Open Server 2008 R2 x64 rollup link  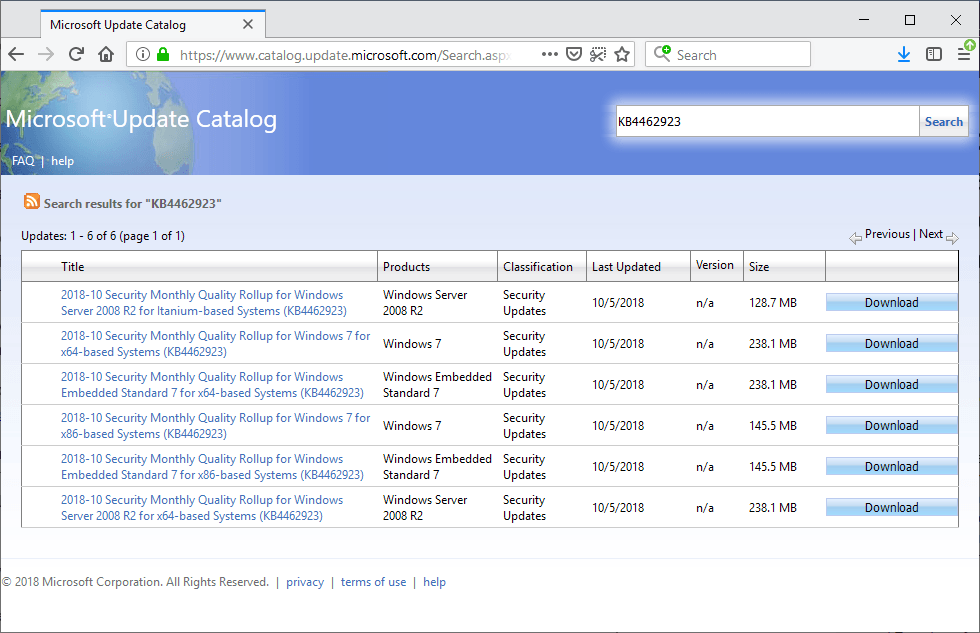tap(202, 507)
